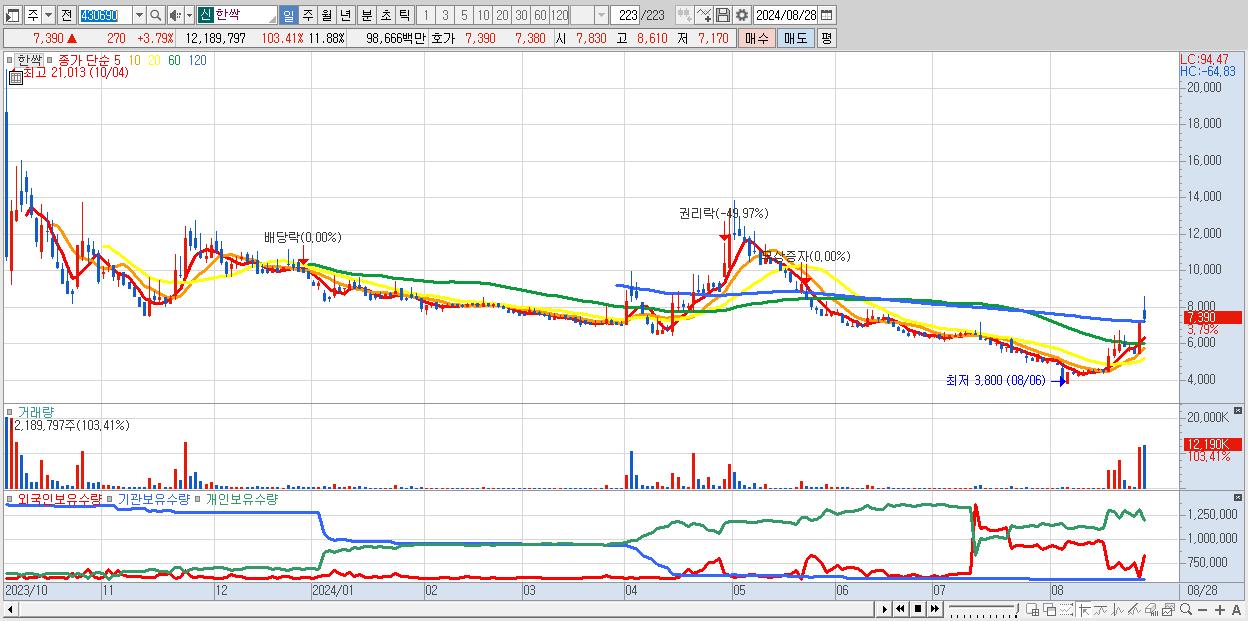This screenshot has height=621, width=1248.
Task: Select the daily 일 period
Action: click(288, 15)
